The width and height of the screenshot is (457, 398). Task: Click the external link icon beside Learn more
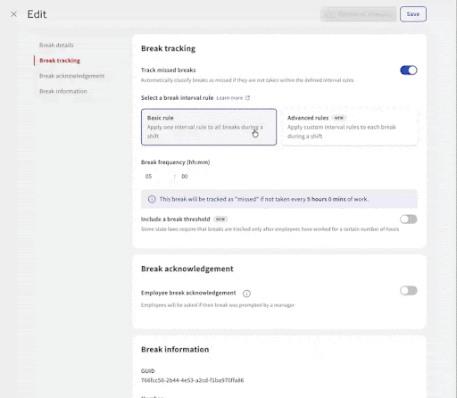pyautogui.click(x=247, y=98)
